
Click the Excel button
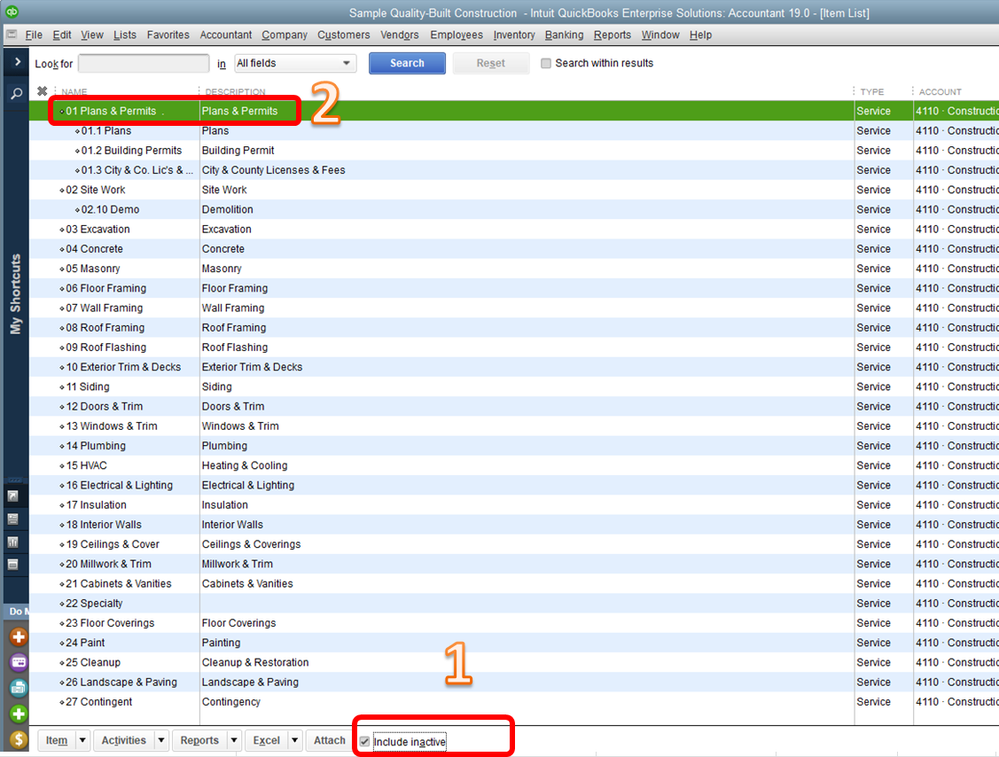point(266,740)
